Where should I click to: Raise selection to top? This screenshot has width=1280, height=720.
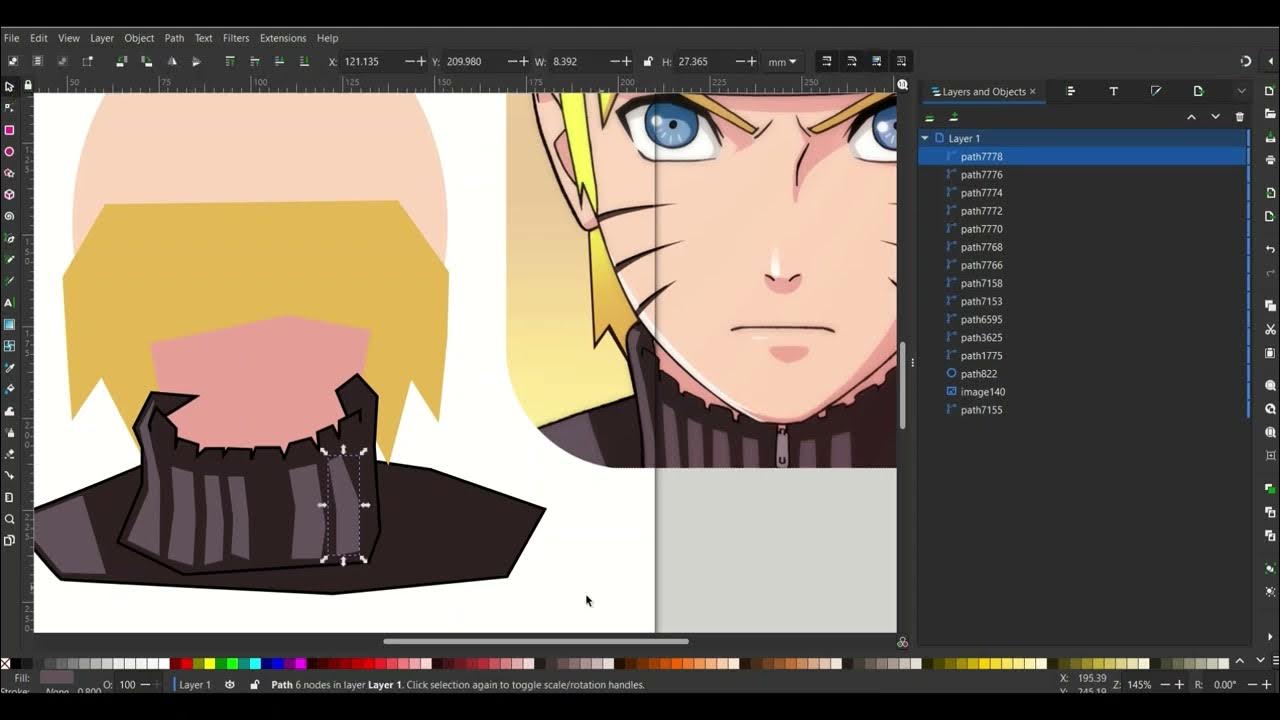(230, 61)
